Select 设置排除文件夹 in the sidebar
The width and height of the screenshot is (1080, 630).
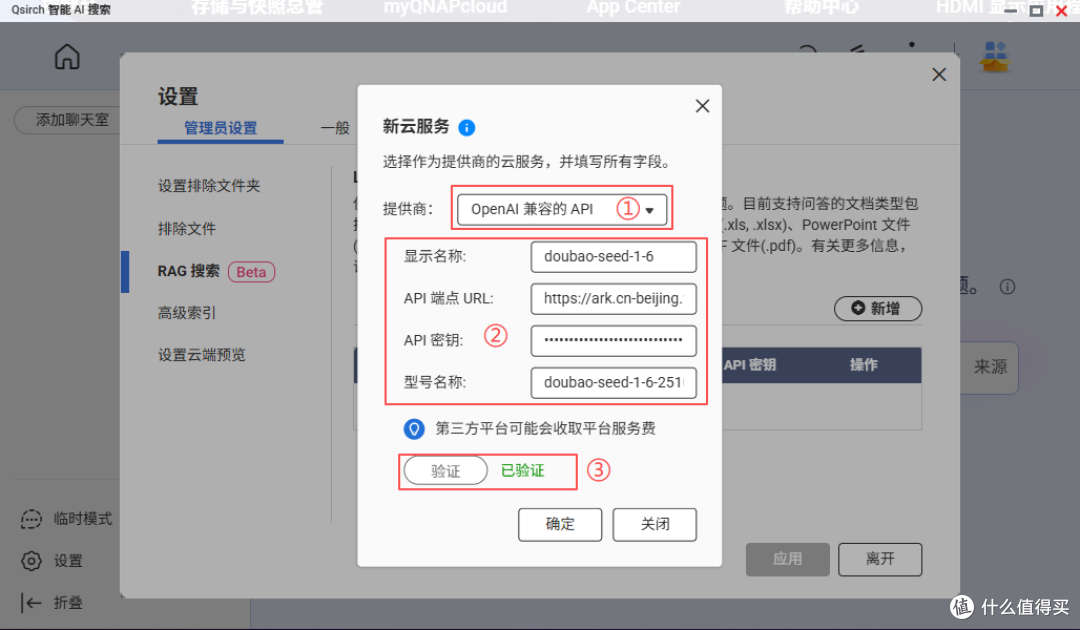(x=209, y=186)
